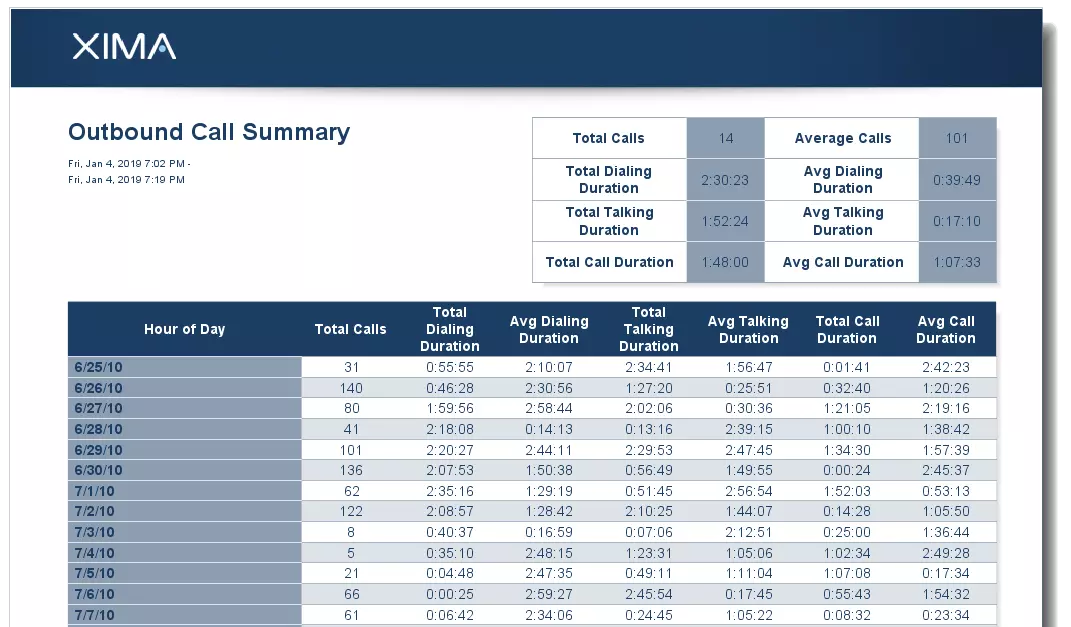The image size is (1071, 627).
Task: Click the Hour of Day column header
Action: pyautogui.click(x=184, y=329)
